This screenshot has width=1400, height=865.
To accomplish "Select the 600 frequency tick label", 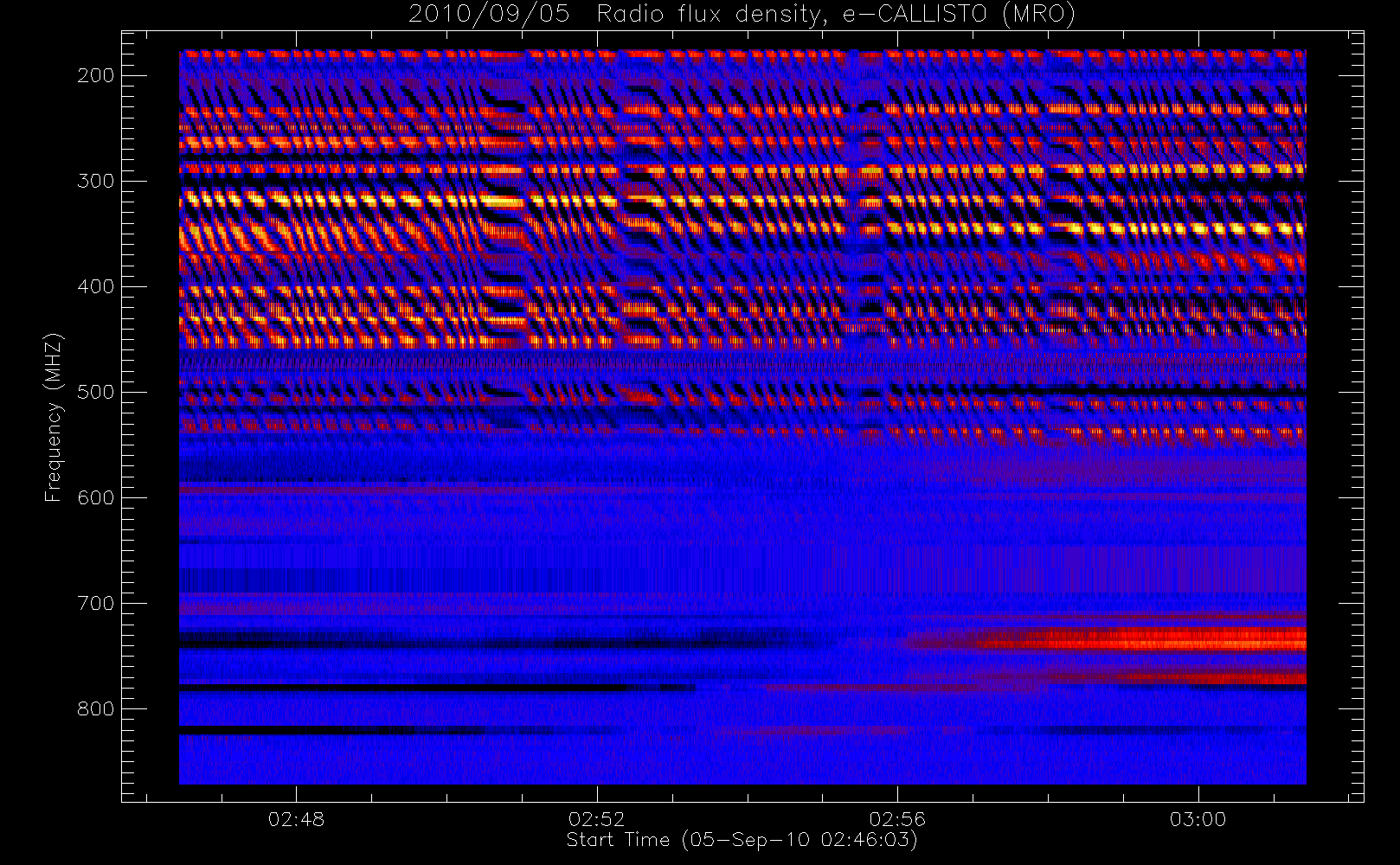I will tap(95, 497).
